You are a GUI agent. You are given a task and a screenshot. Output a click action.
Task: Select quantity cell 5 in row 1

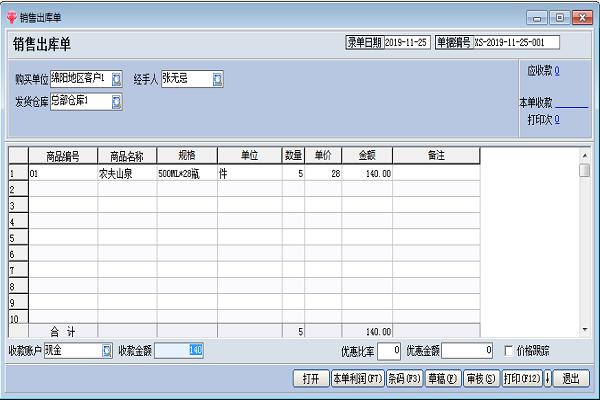click(x=293, y=173)
